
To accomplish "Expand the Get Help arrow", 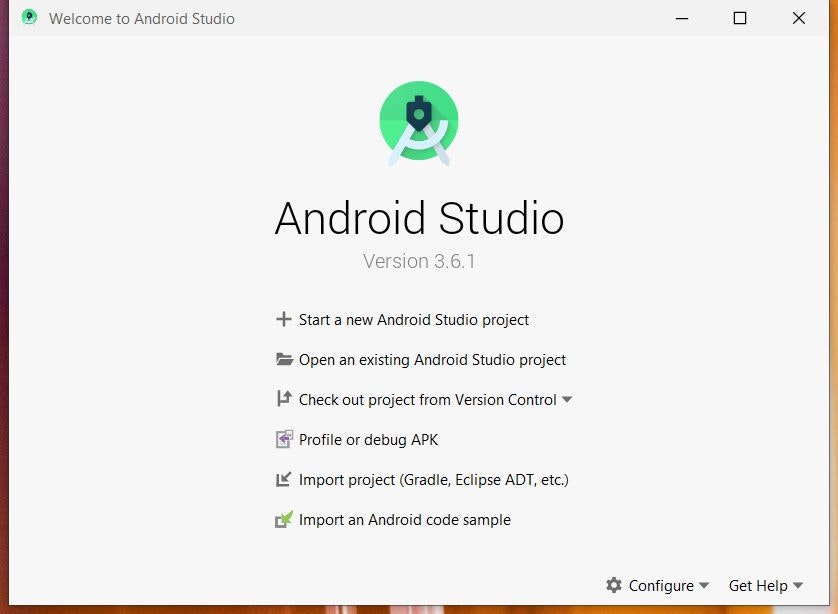I will tap(798, 586).
